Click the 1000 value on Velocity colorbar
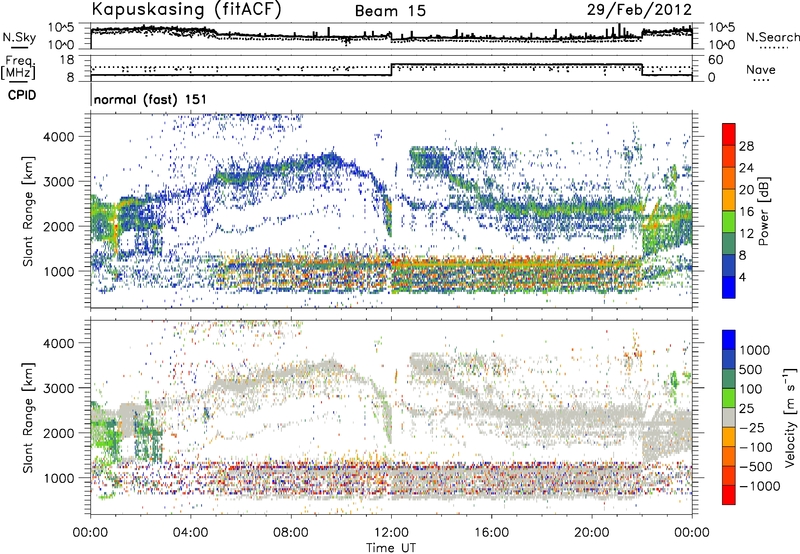800x554 pixels. [x=755, y=350]
